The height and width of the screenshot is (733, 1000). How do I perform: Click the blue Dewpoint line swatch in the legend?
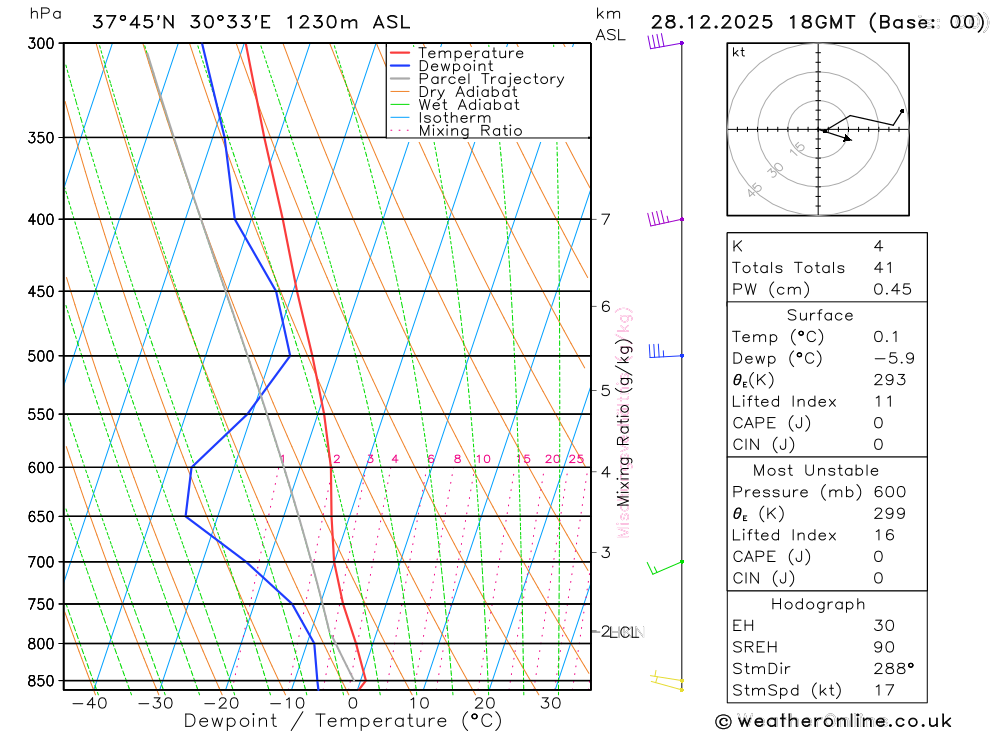click(x=399, y=66)
